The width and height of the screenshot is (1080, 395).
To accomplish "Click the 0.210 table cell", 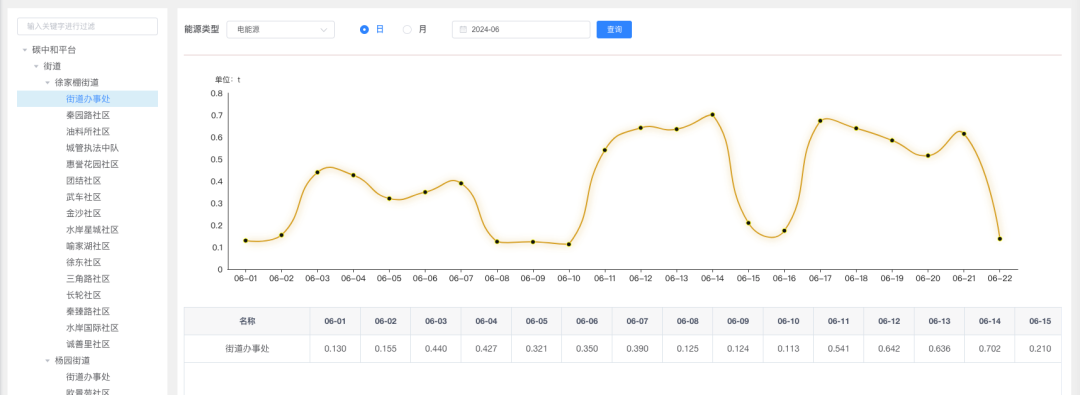I will click(x=1039, y=349).
